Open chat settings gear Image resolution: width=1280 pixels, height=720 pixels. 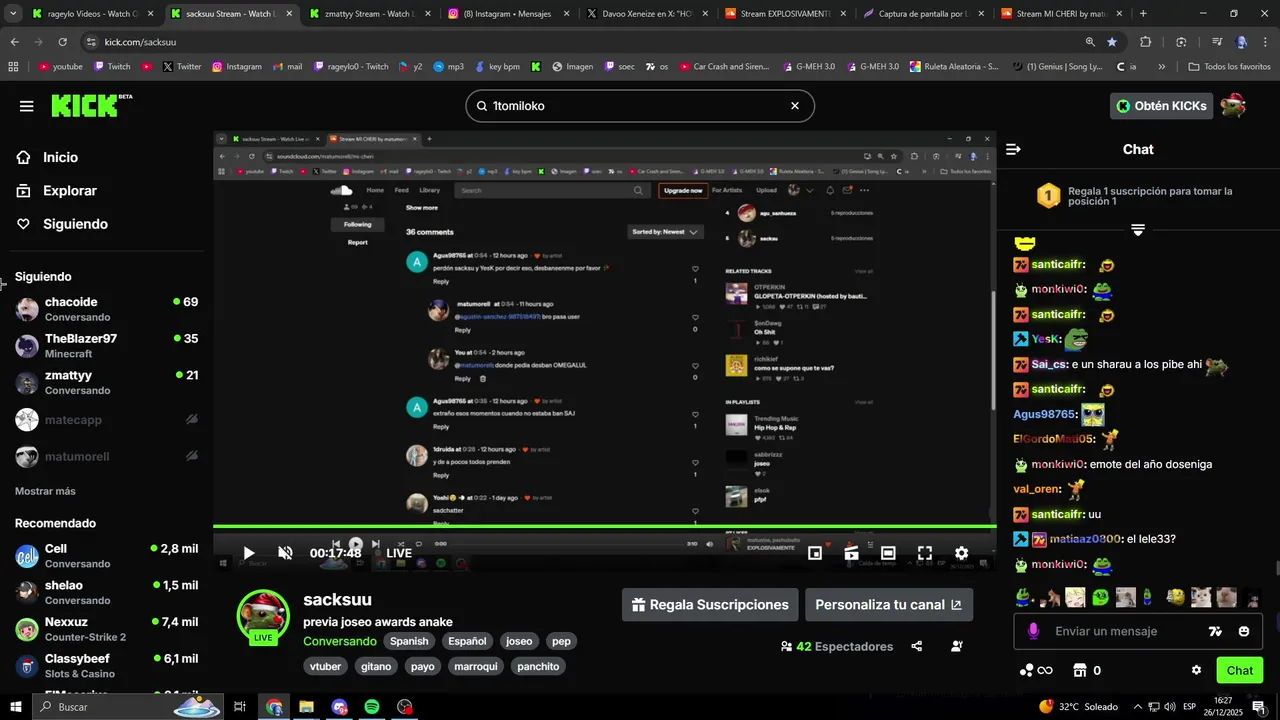coord(1196,670)
